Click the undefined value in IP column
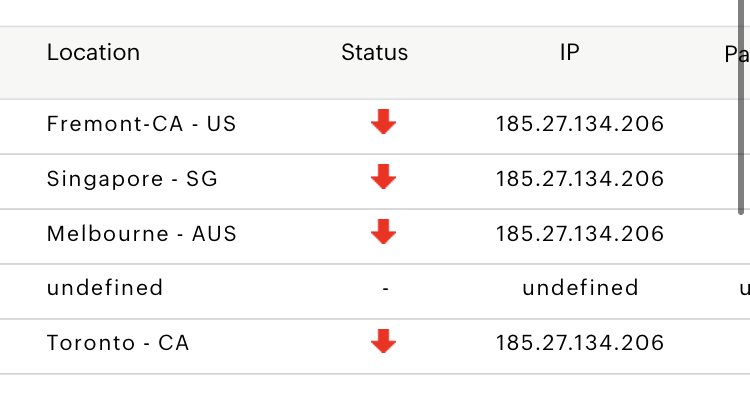Screen dimensions: 750x403 tap(581, 288)
